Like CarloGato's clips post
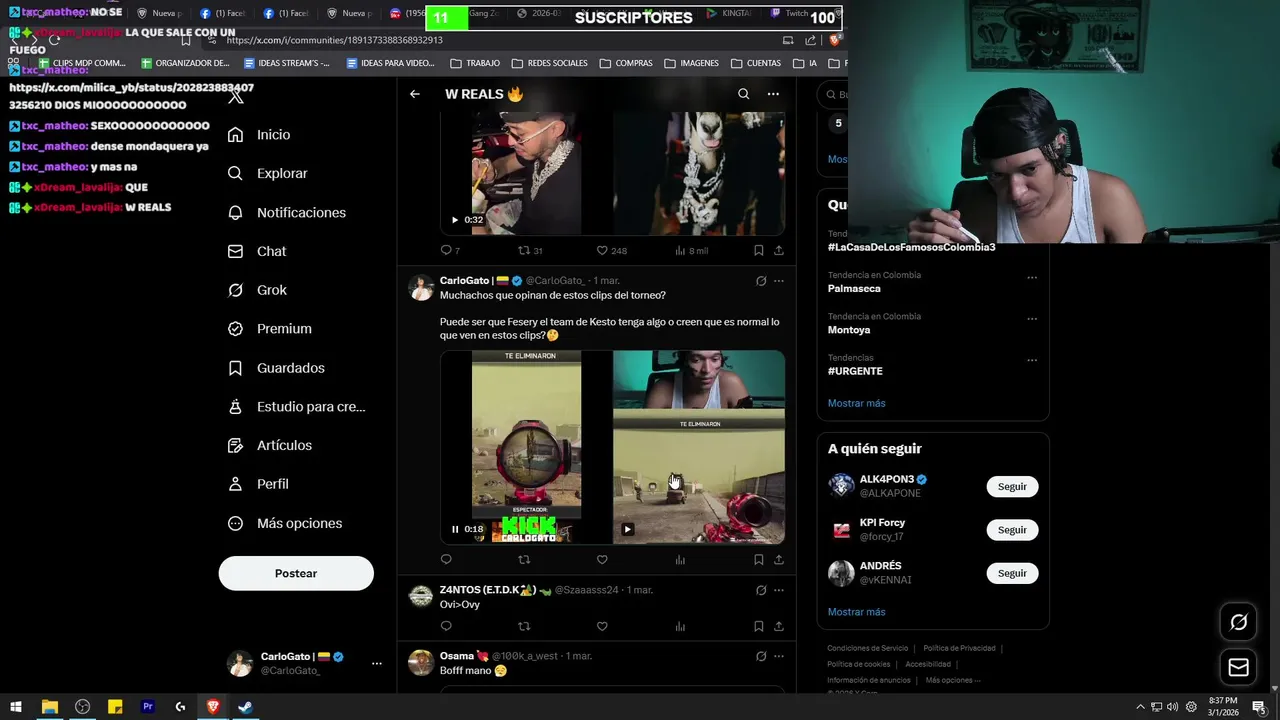The height and width of the screenshot is (720, 1280). coord(602,560)
